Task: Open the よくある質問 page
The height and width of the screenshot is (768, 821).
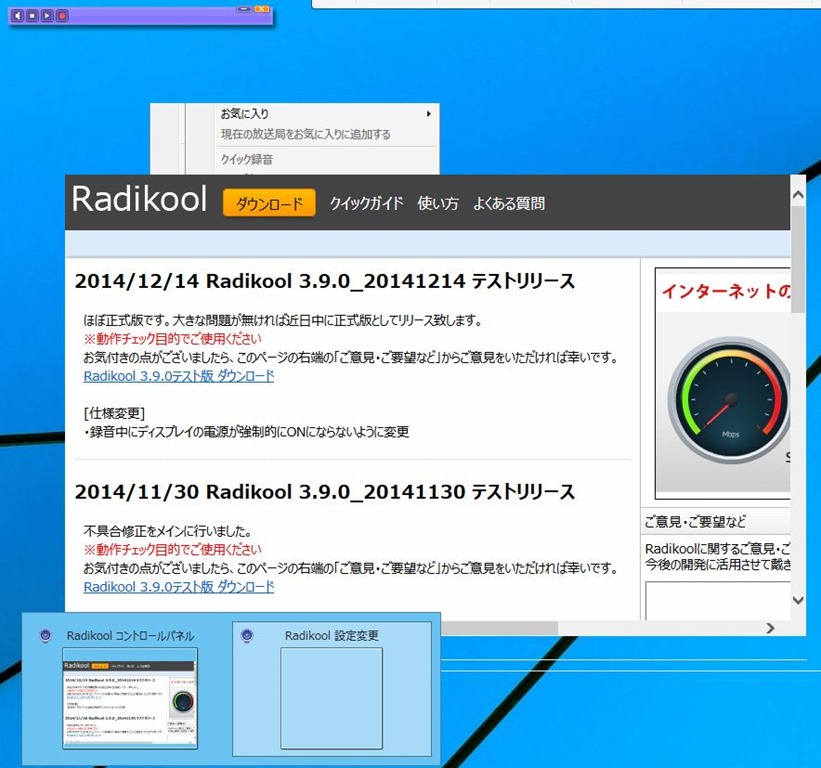Action: tap(509, 203)
